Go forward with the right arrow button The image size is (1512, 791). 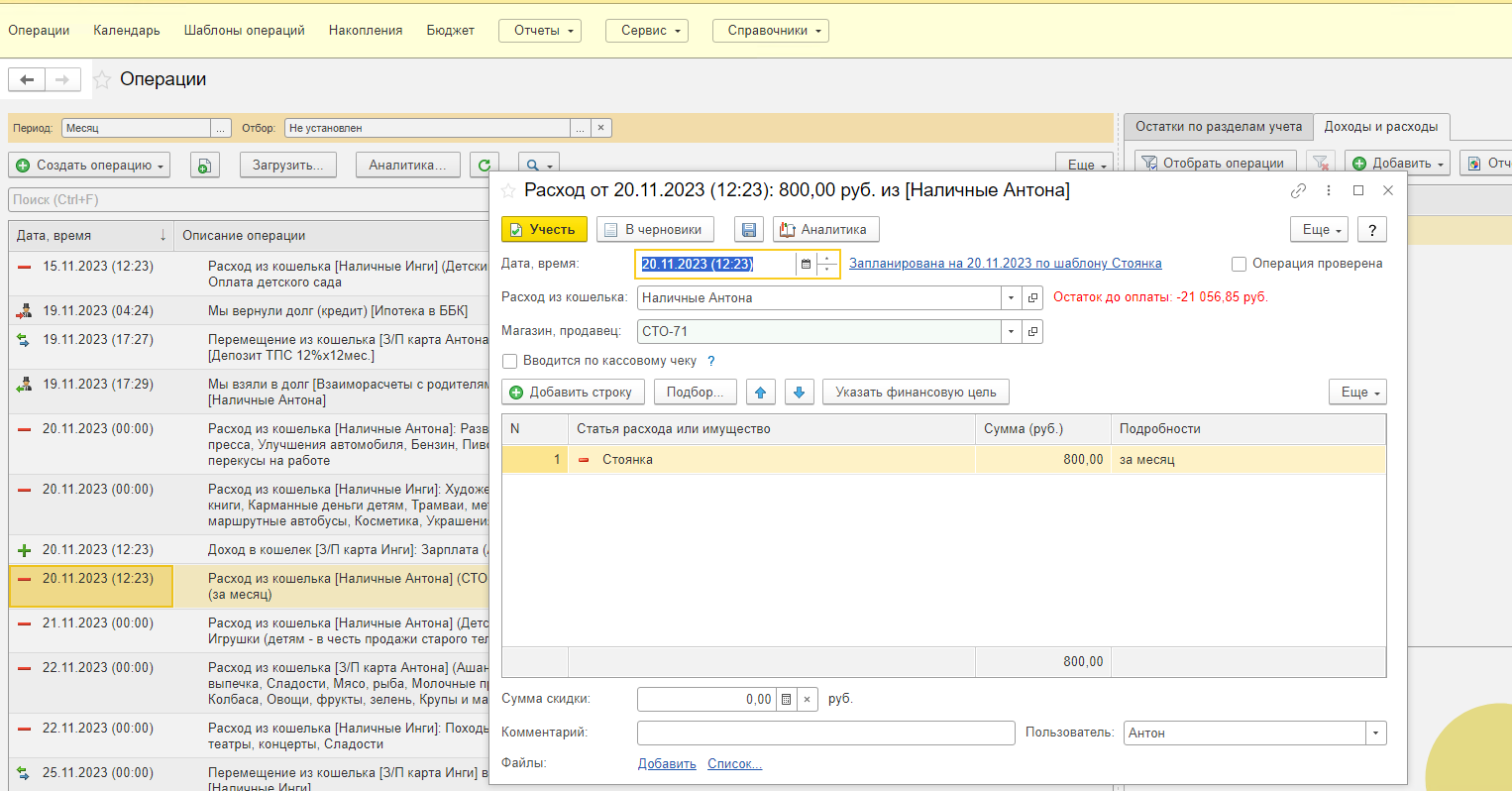[x=62, y=80]
